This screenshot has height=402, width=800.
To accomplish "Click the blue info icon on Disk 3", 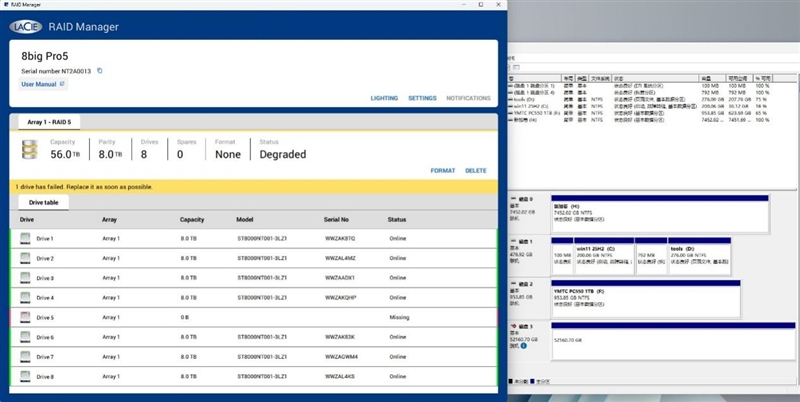I will pos(523,345).
